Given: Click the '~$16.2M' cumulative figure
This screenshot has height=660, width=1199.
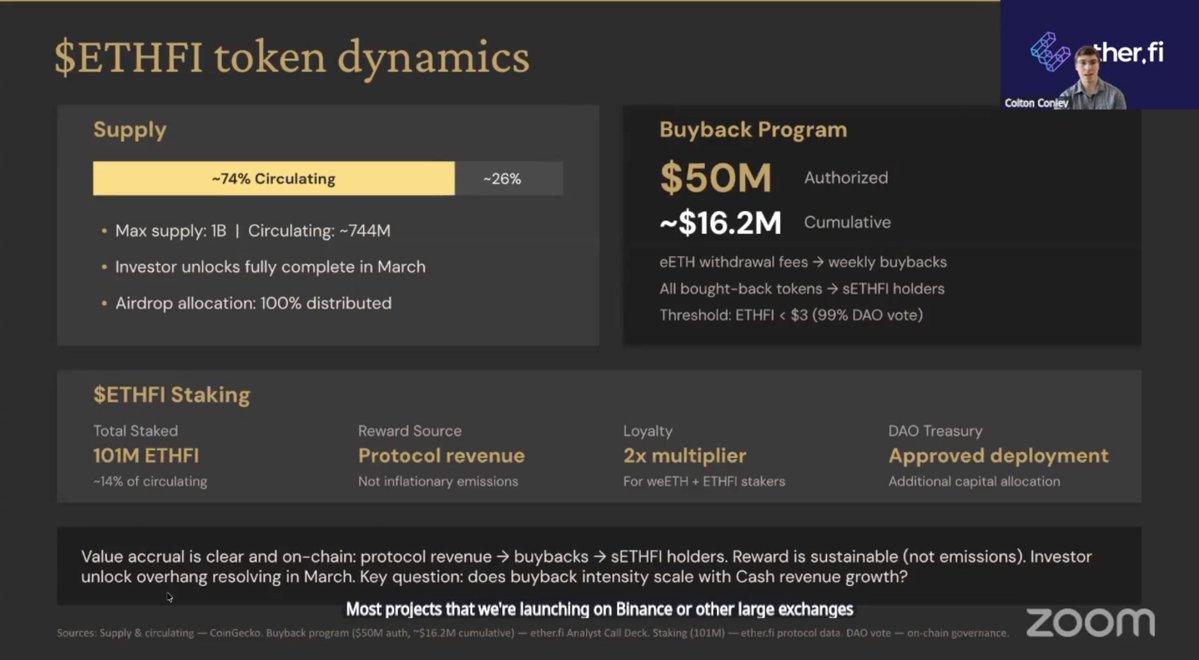Looking at the screenshot, I should (720, 223).
